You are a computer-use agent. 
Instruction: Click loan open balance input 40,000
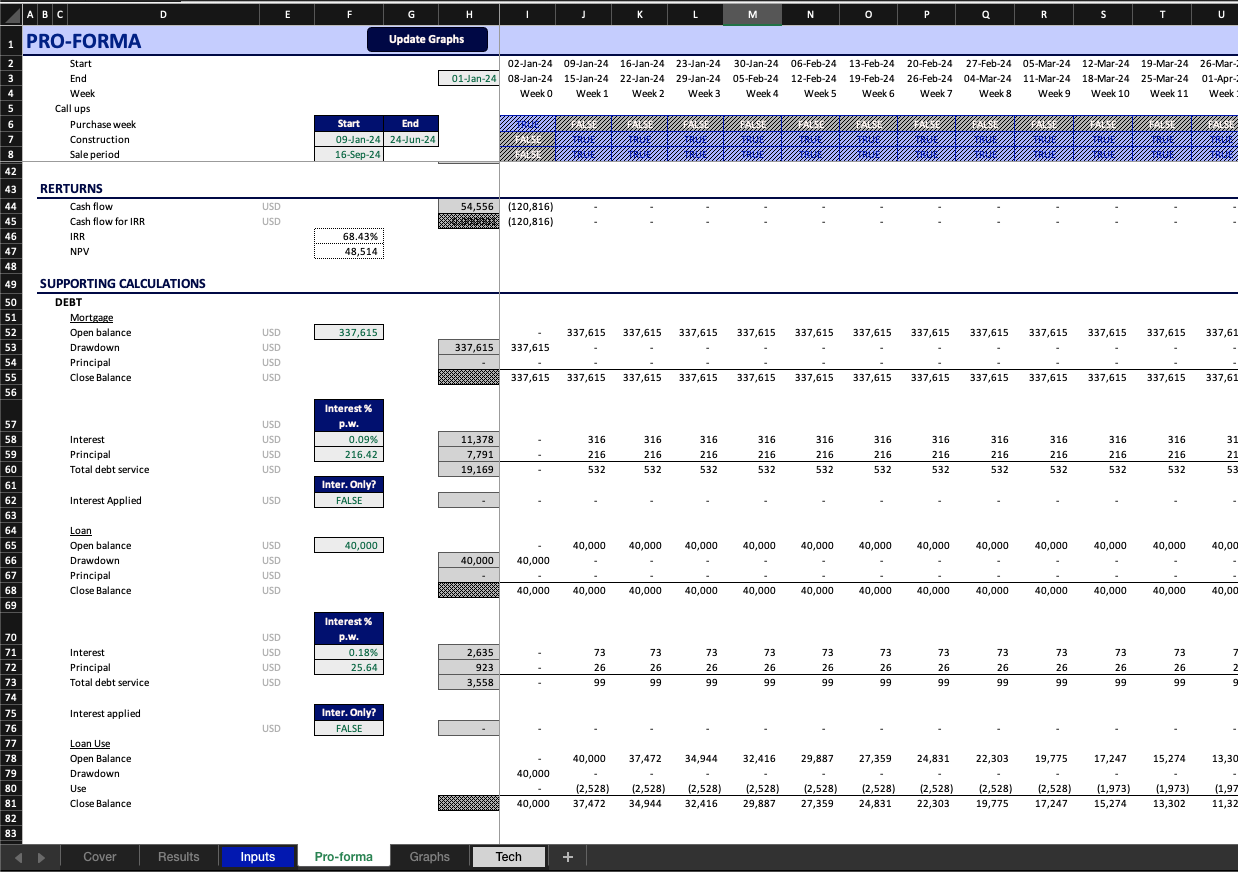pos(348,546)
